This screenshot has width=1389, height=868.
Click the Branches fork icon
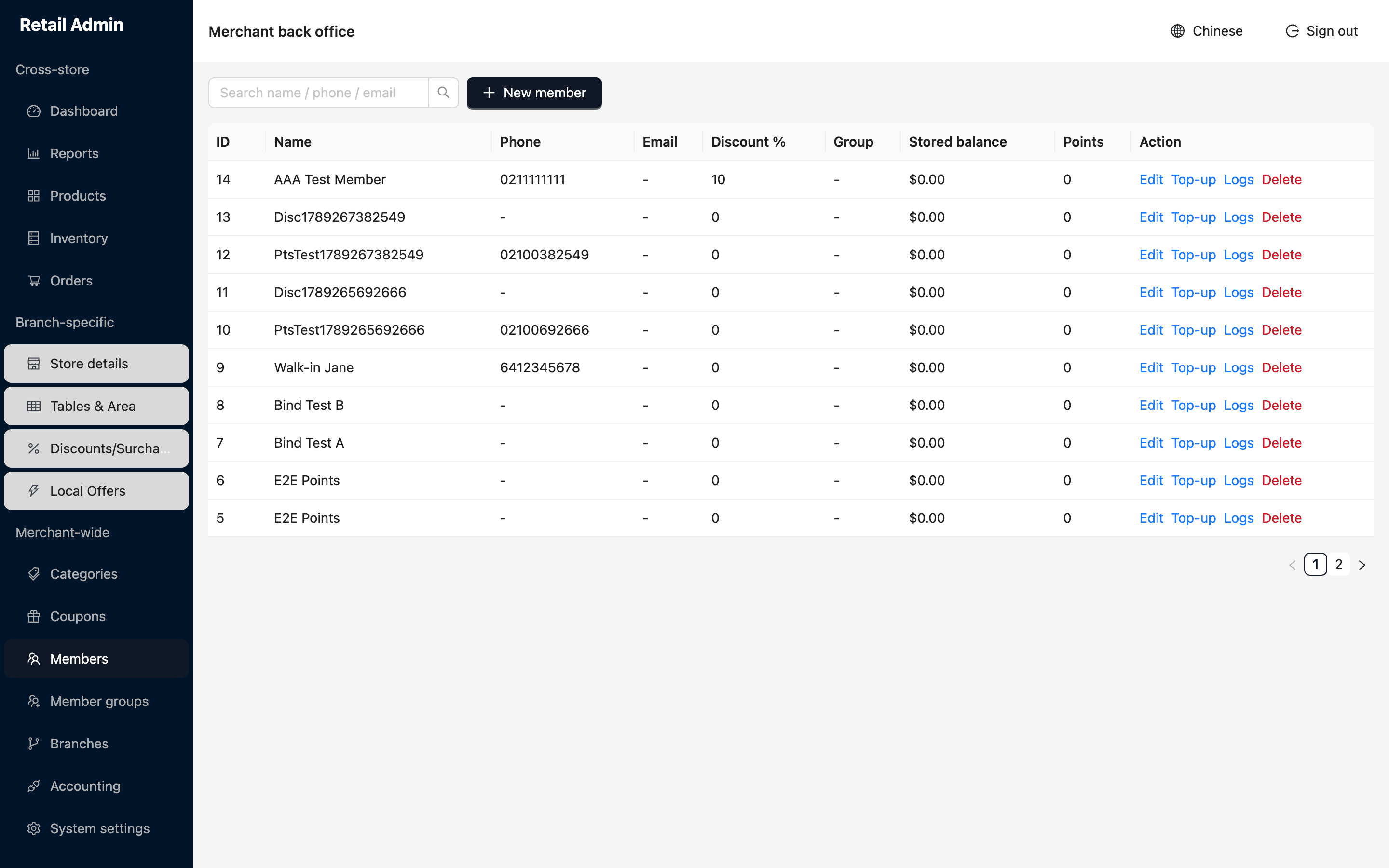[x=34, y=744]
